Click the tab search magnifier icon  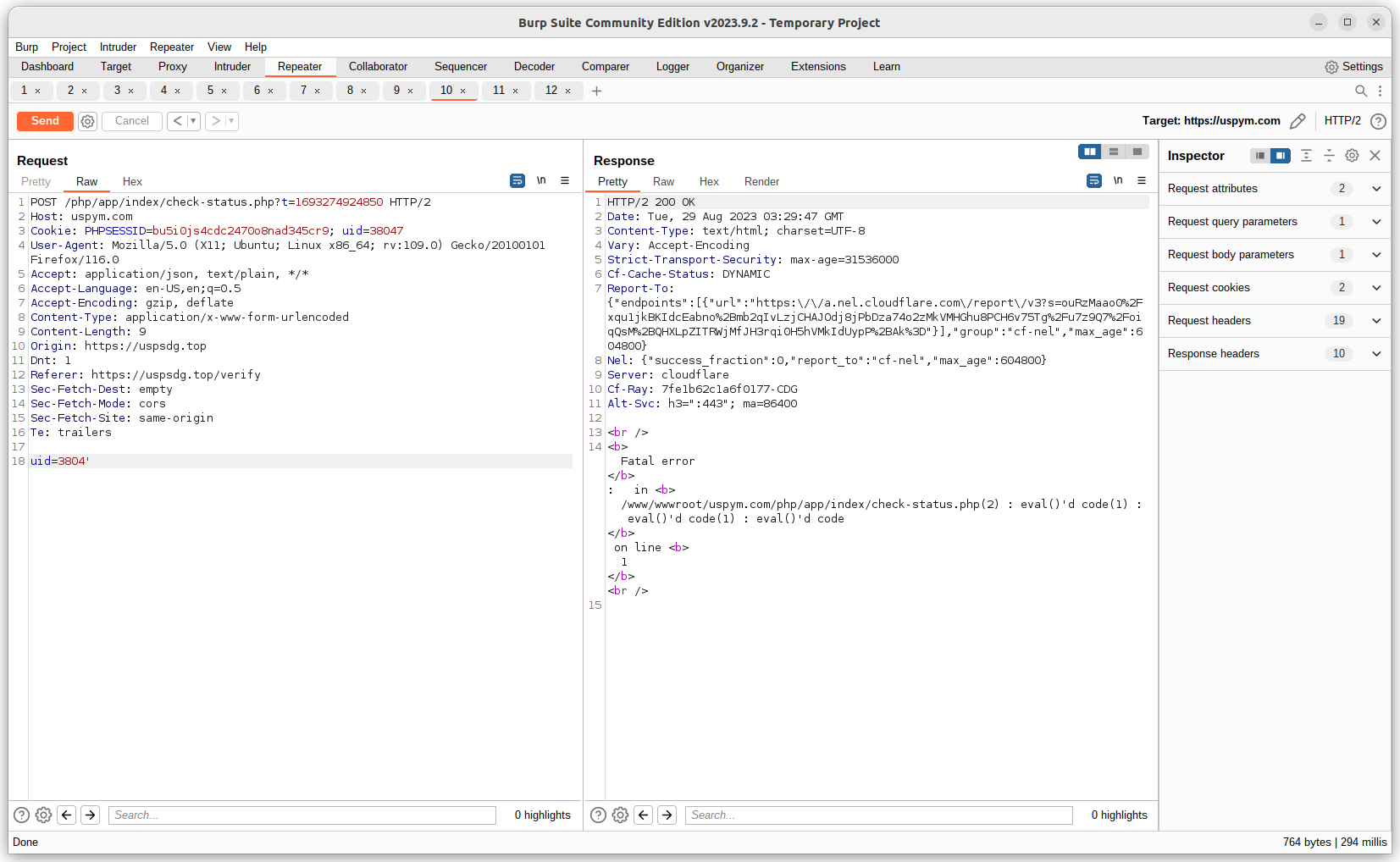[1361, 91]
